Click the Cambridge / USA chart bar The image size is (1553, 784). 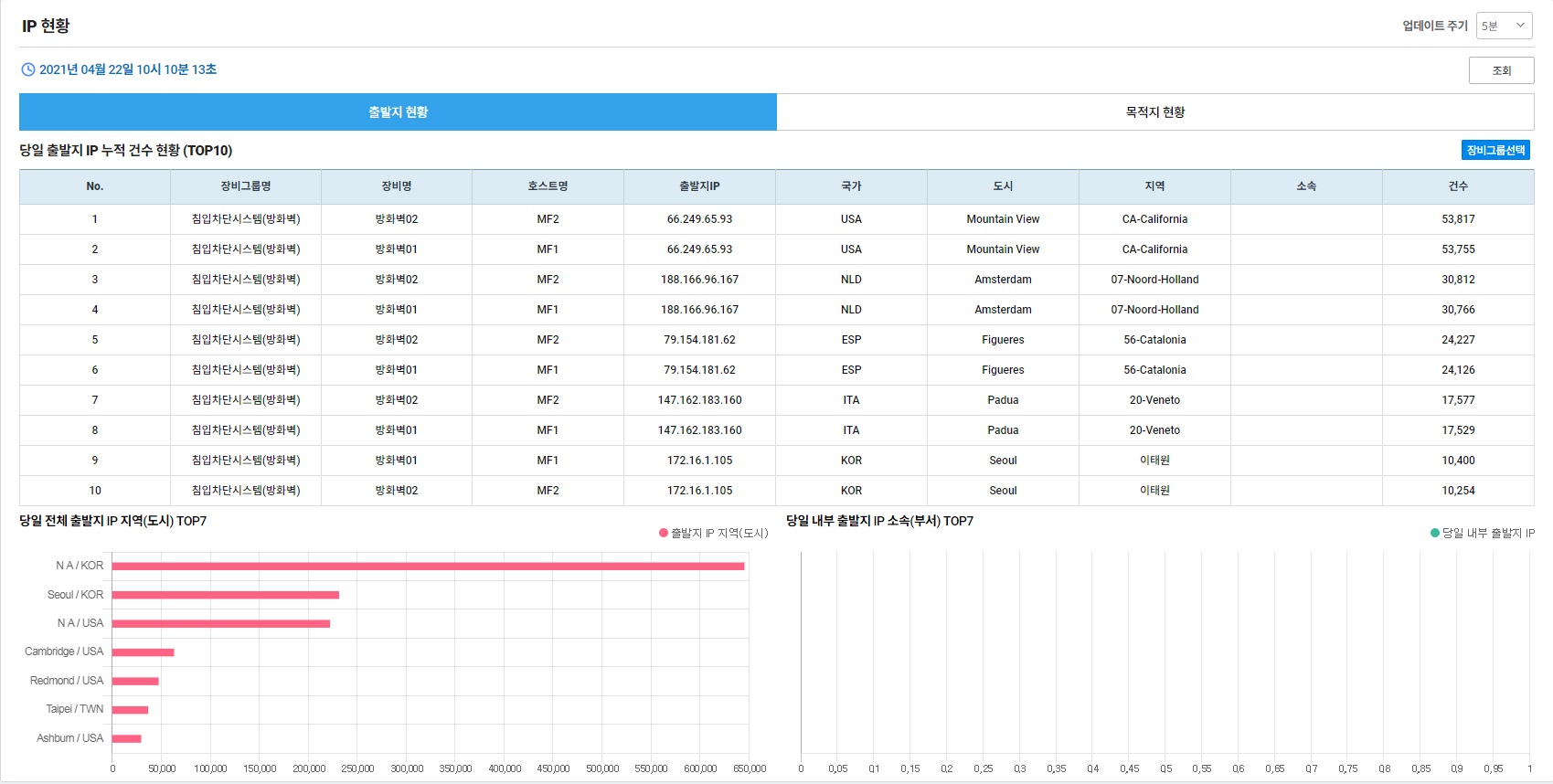click(143, 652)
